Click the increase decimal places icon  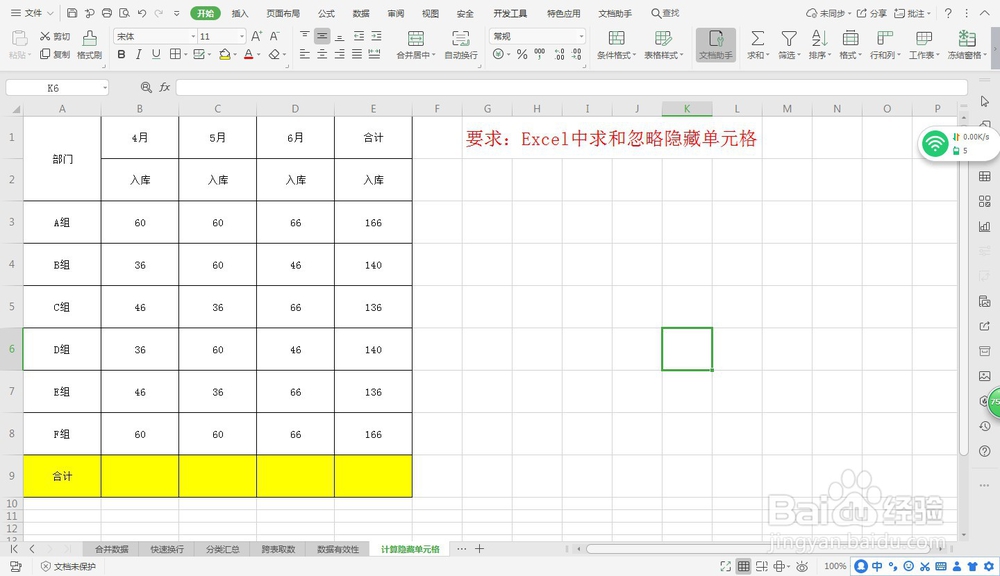click(x=559, y=54)
